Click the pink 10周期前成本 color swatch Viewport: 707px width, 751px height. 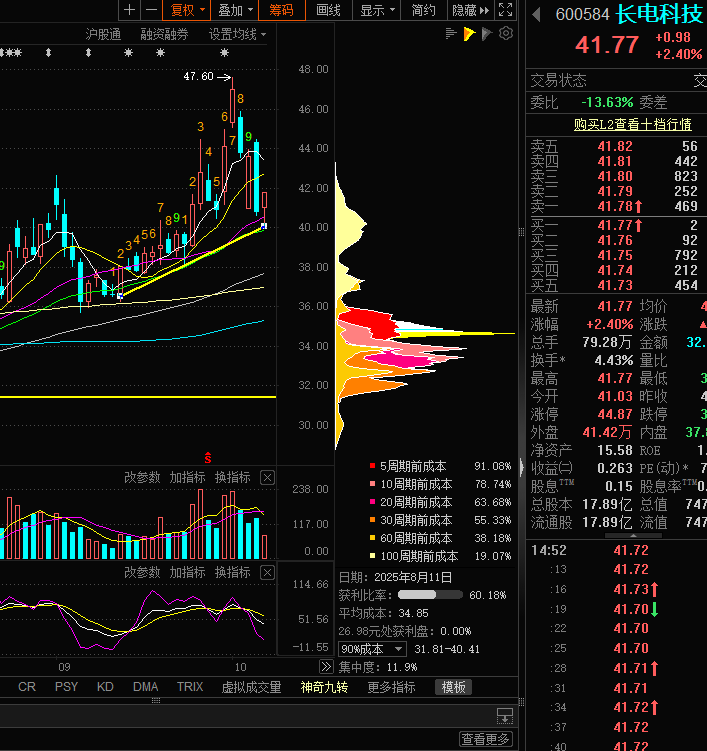coord(372,484)
